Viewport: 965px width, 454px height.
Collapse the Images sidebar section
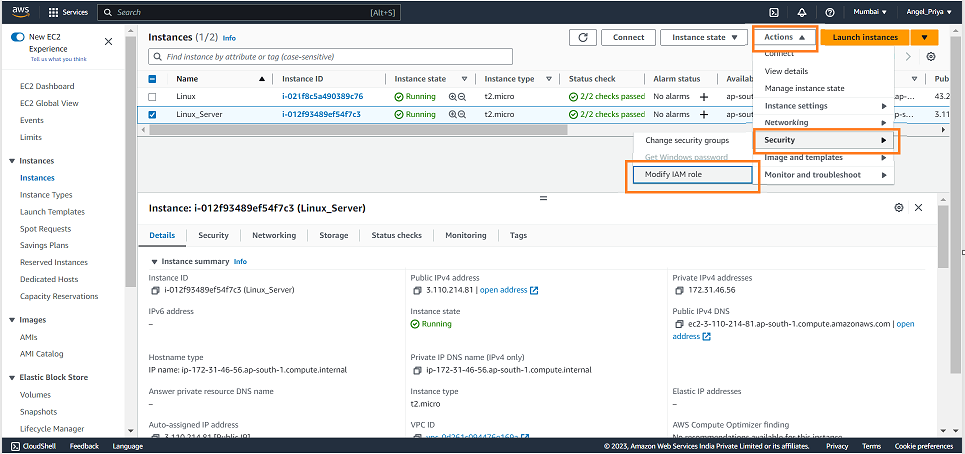(x=12, y=320)
